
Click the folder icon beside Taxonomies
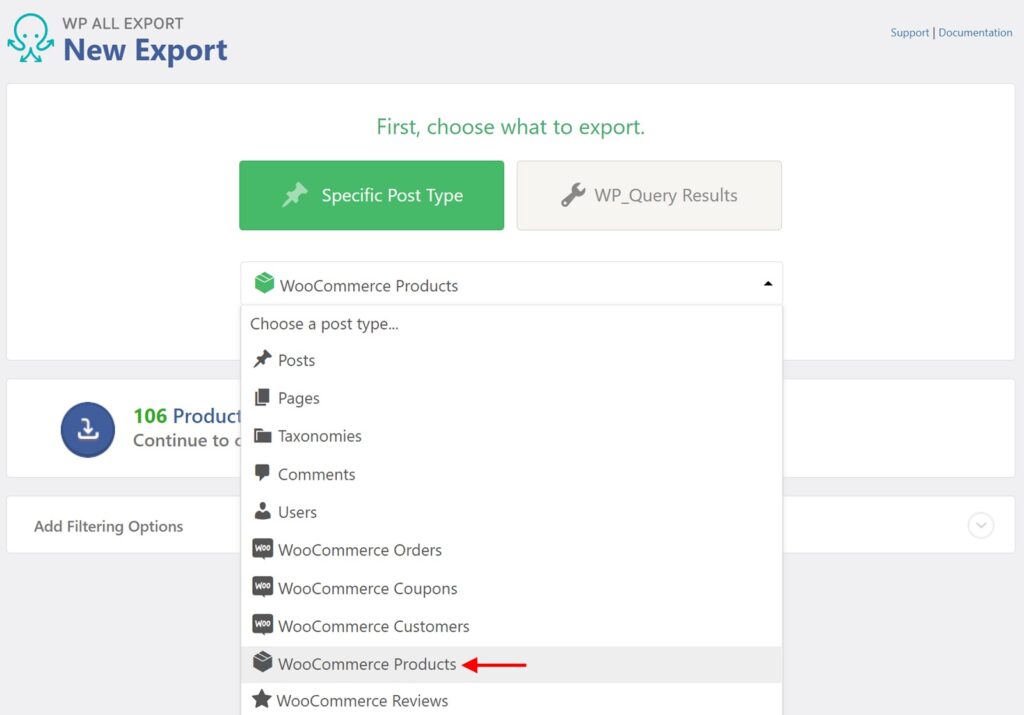[263, 436]
